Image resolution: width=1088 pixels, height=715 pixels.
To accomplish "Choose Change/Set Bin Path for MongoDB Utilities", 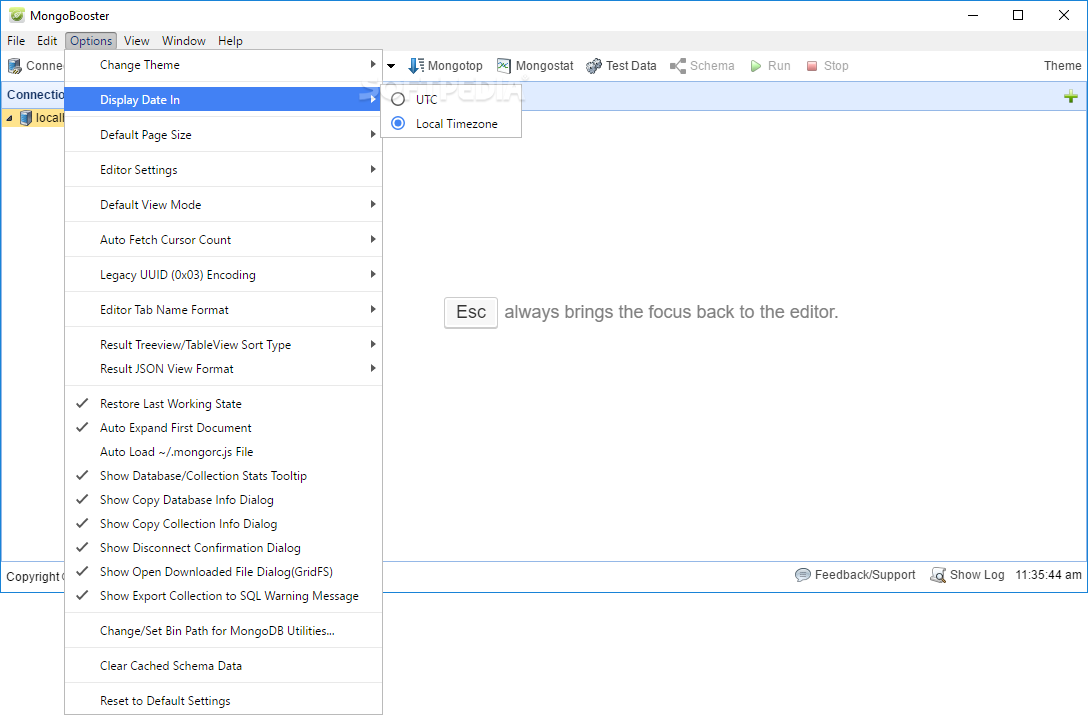I will pos(223,631).
